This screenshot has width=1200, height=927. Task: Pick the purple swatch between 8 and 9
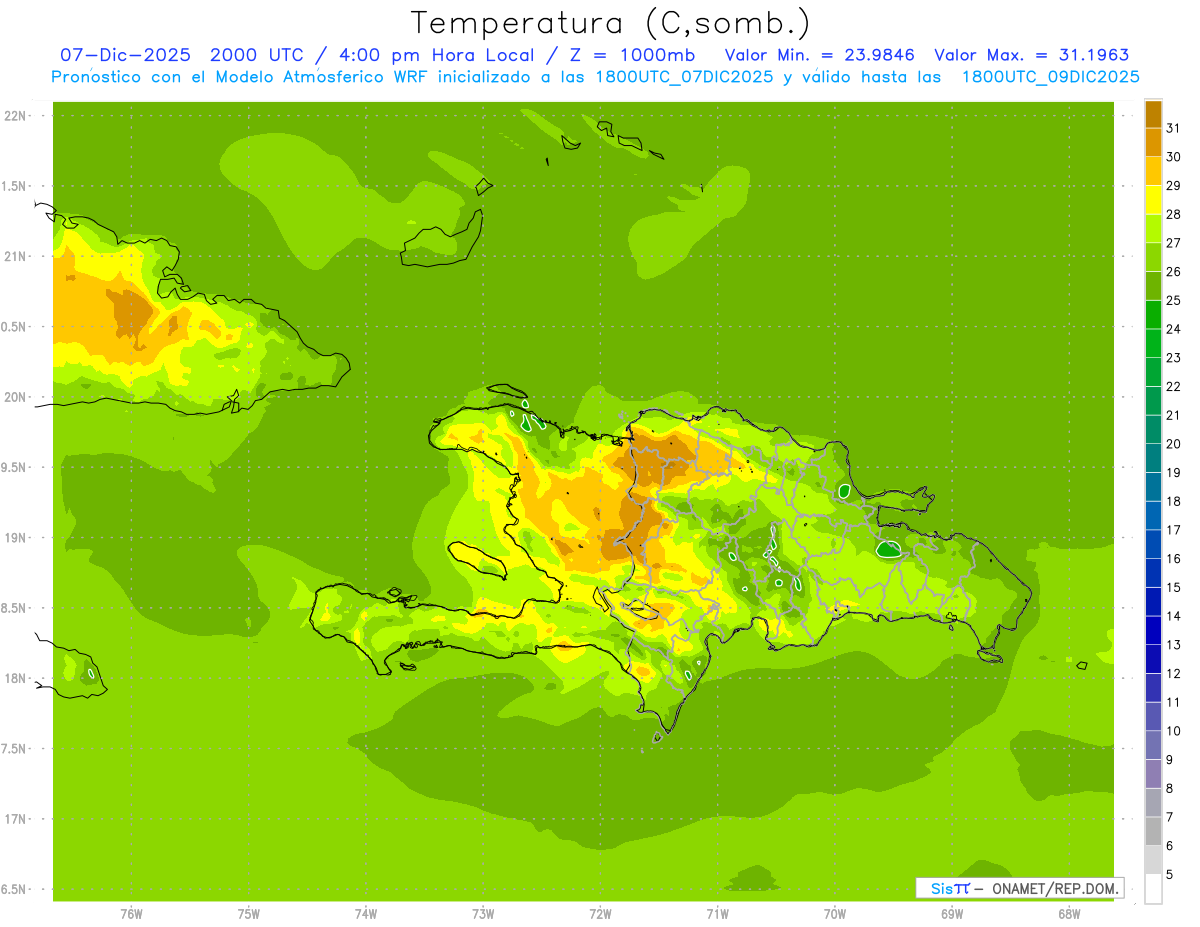pyautogui.click(x=1153, y=774)
